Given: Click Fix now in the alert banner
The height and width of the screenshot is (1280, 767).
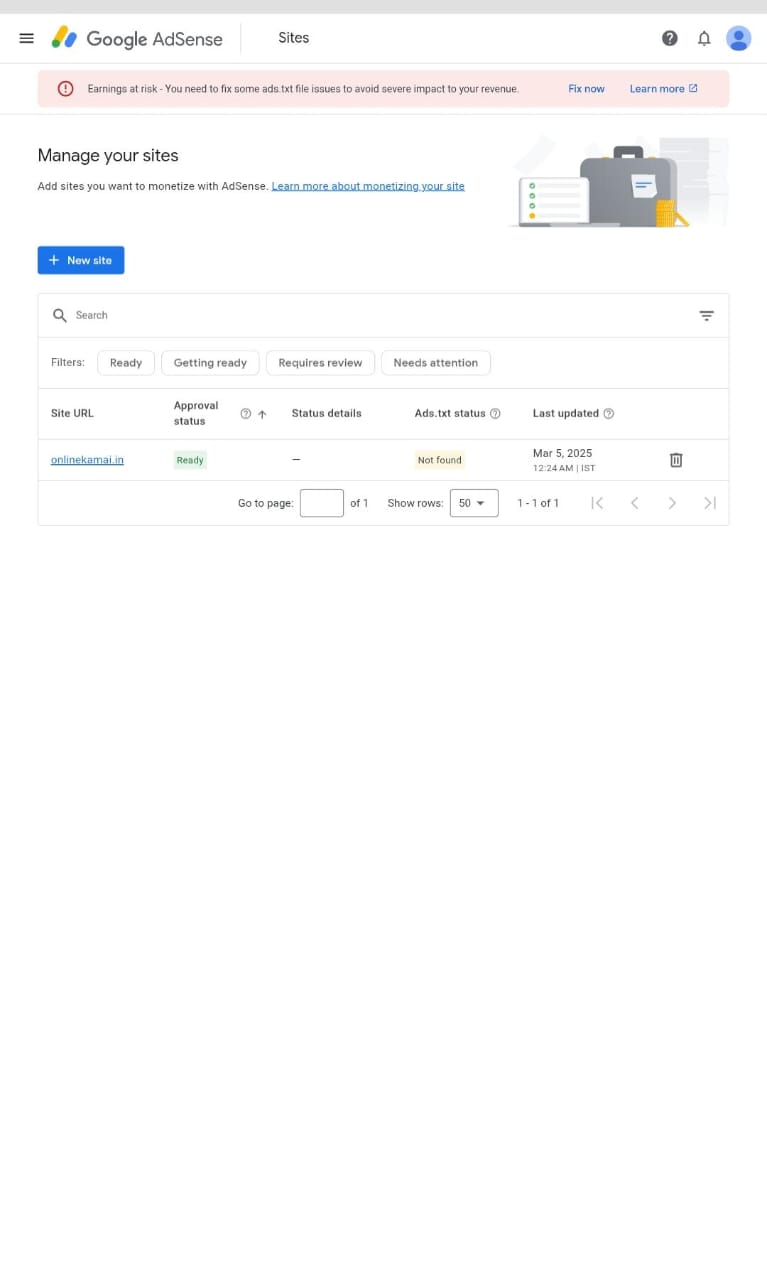Looking at the screenshot, I should coord(586,89).
